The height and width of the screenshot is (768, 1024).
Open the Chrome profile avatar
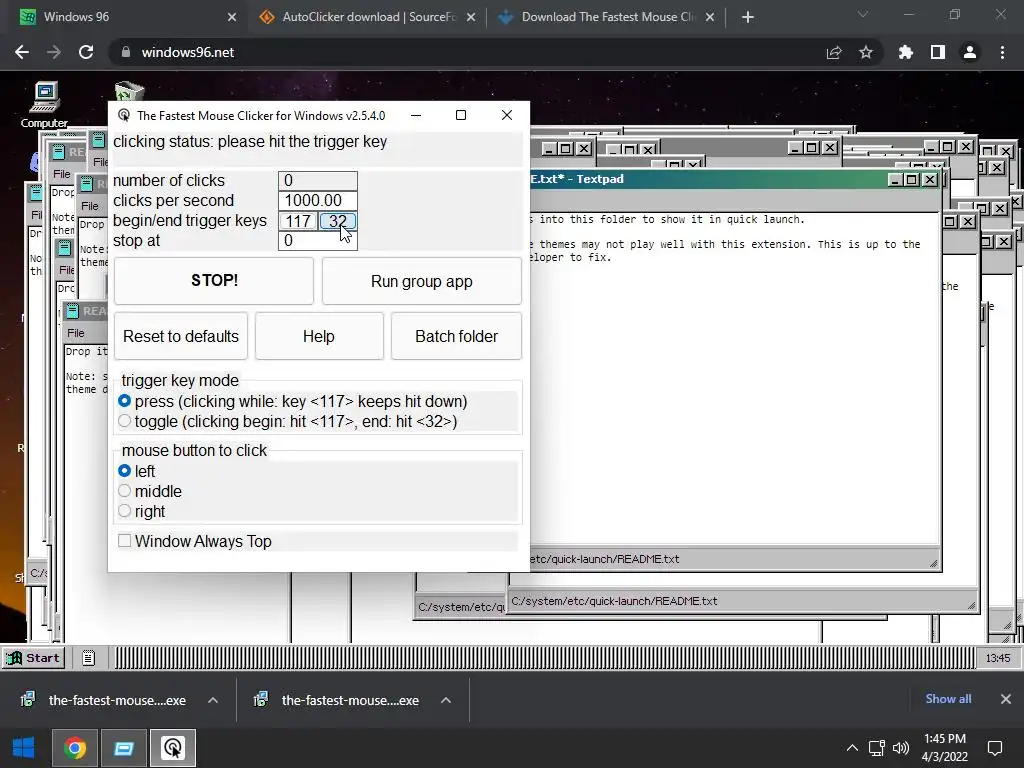[x=970, y=52]
